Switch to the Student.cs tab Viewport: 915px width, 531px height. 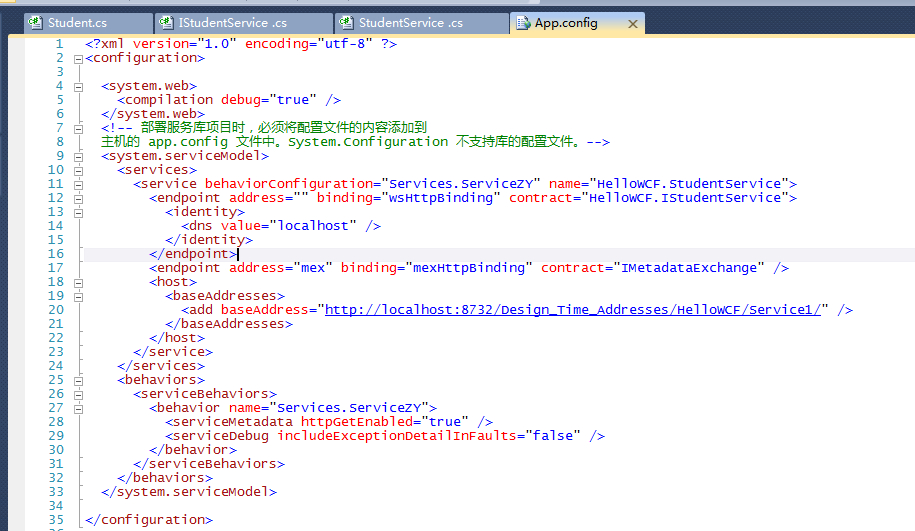(89, 23)
